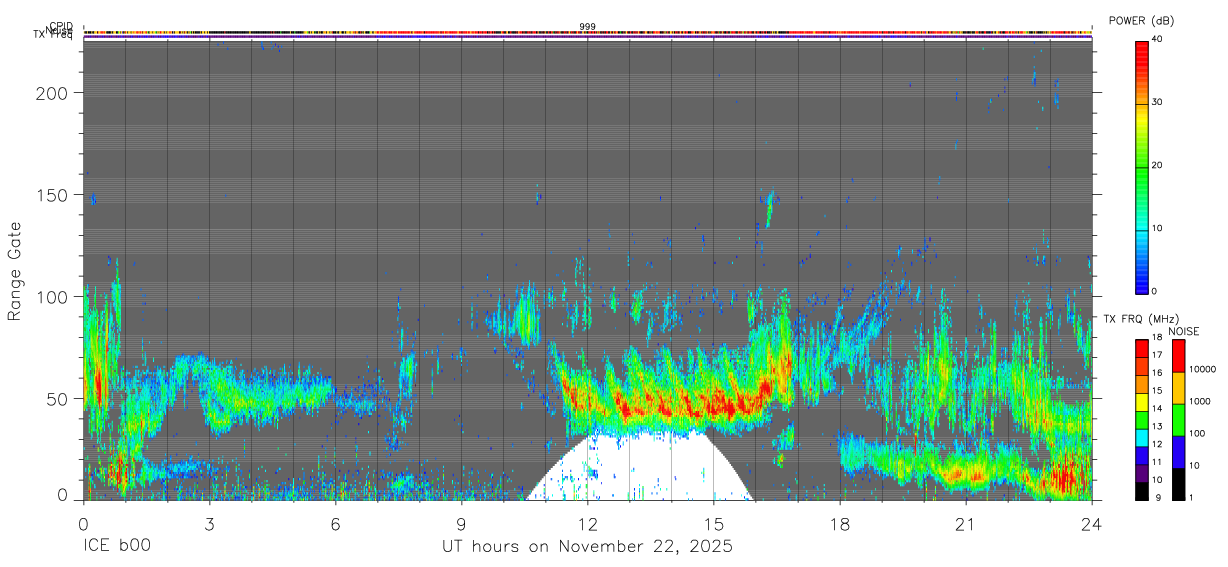Click the 'TX Freq' label at top left

click(x=53, y=36)
